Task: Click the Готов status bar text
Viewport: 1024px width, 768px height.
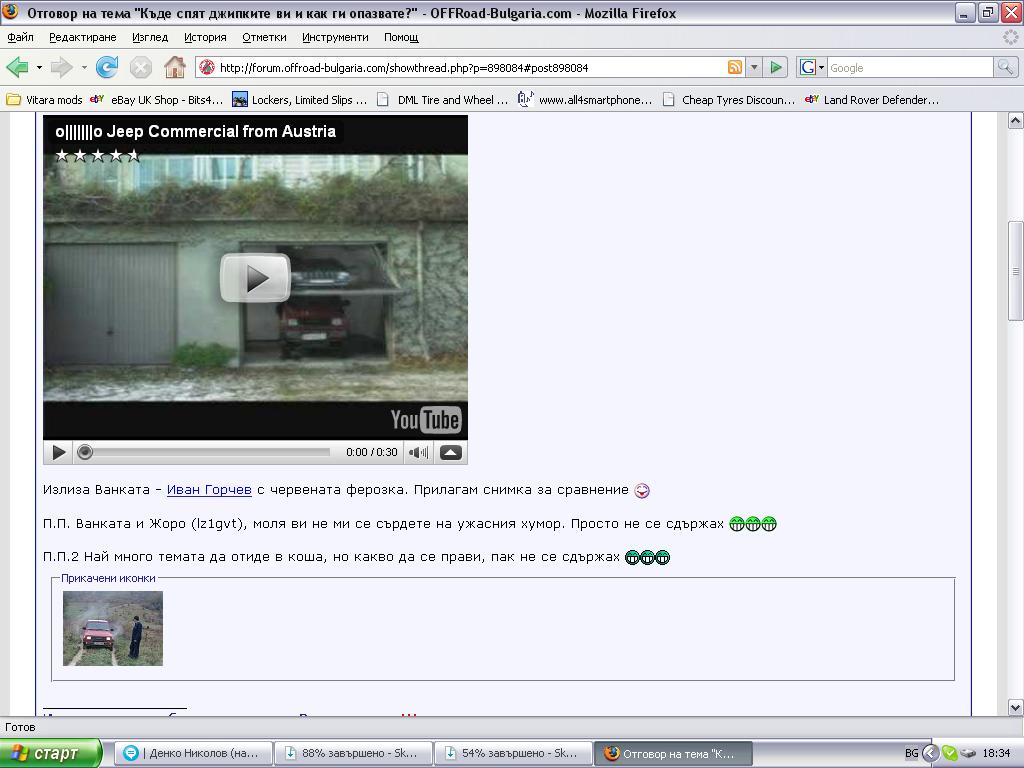Action: 20,727
